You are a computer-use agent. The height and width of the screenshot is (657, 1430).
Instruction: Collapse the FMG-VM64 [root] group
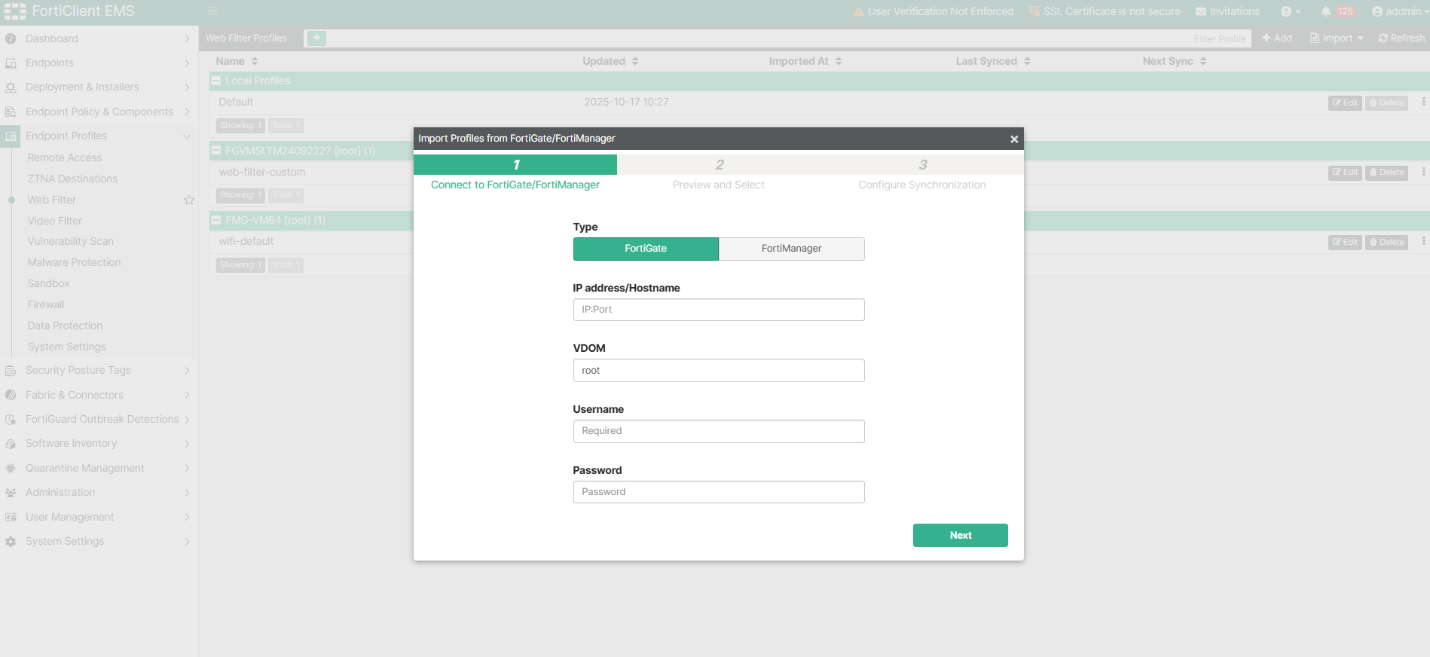tap(216, 220)
